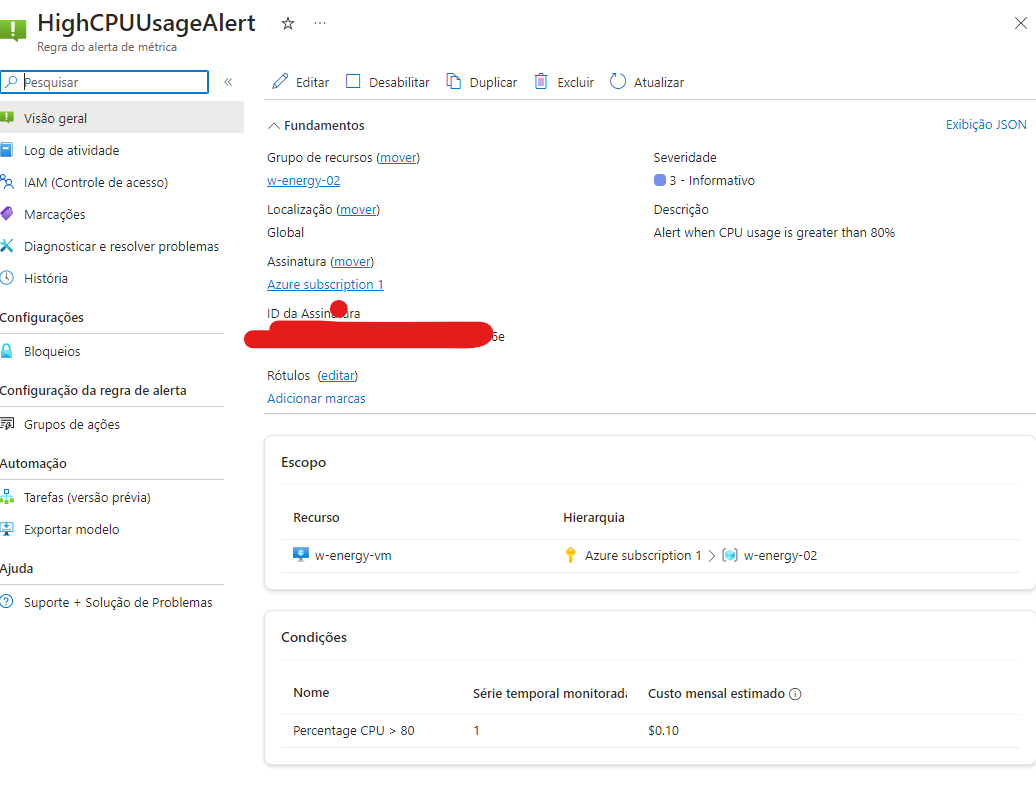Click the Grupos de ações icon
The image size is (1036, 805).
7,424
